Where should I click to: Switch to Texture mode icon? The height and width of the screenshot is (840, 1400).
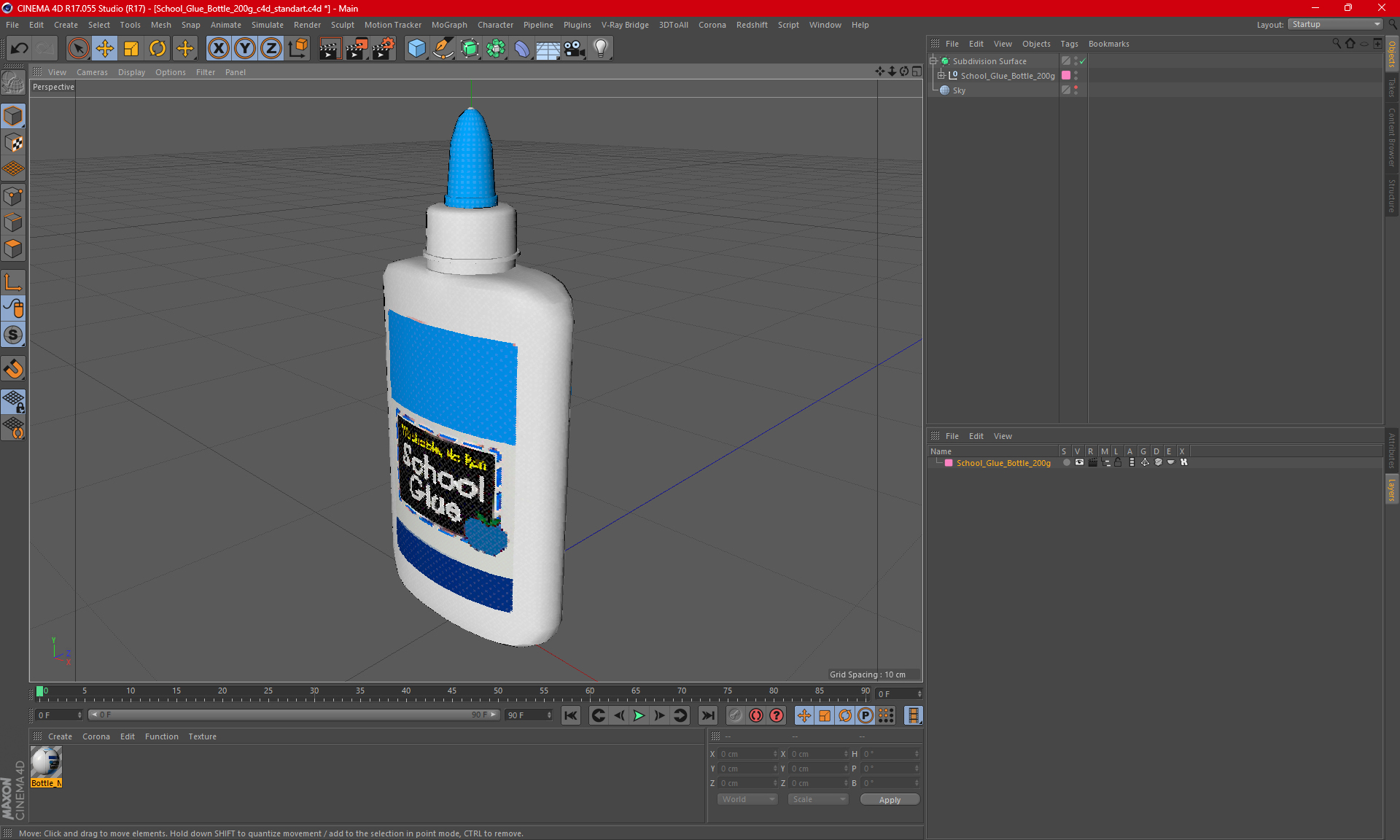(13, 143)
